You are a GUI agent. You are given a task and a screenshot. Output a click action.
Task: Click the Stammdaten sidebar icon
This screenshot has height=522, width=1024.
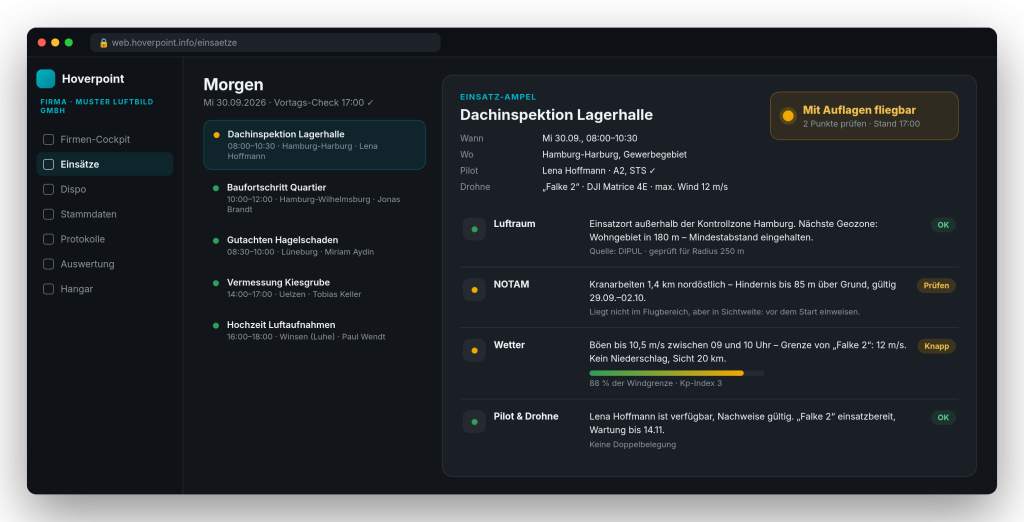click(48, 214)
